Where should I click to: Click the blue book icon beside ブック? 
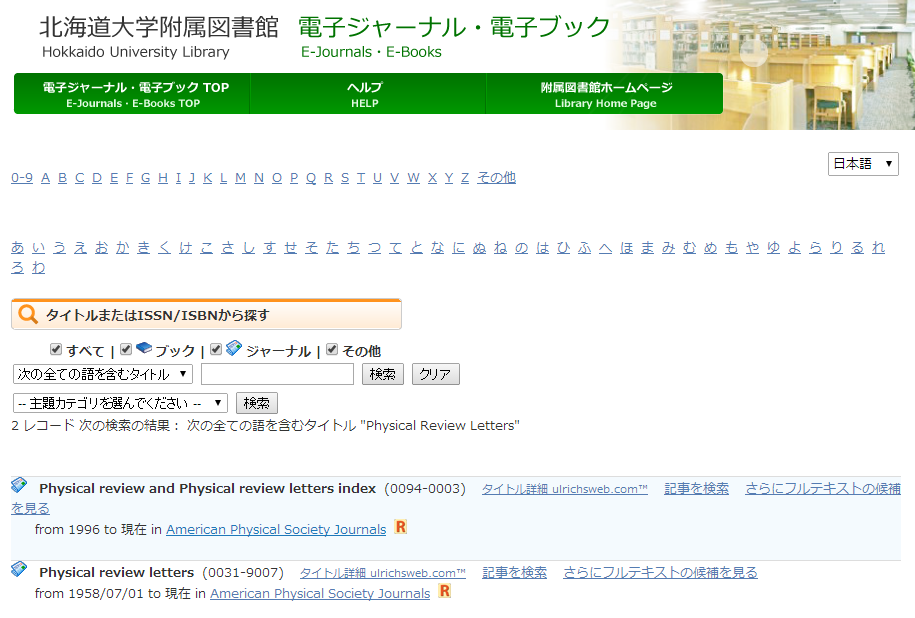pos(144,348)
